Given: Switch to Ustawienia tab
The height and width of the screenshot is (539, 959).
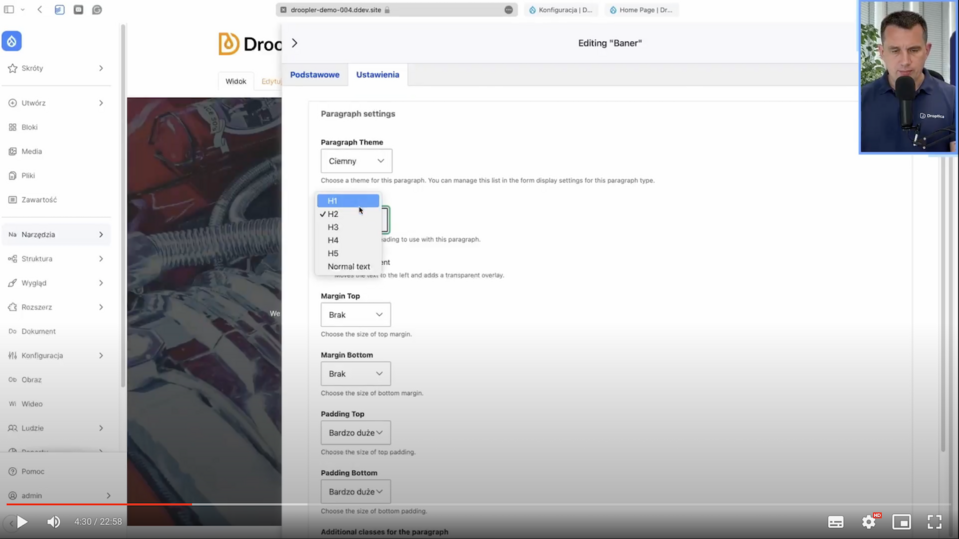Looking at the screenshot, I should click(x=377, y=75).
